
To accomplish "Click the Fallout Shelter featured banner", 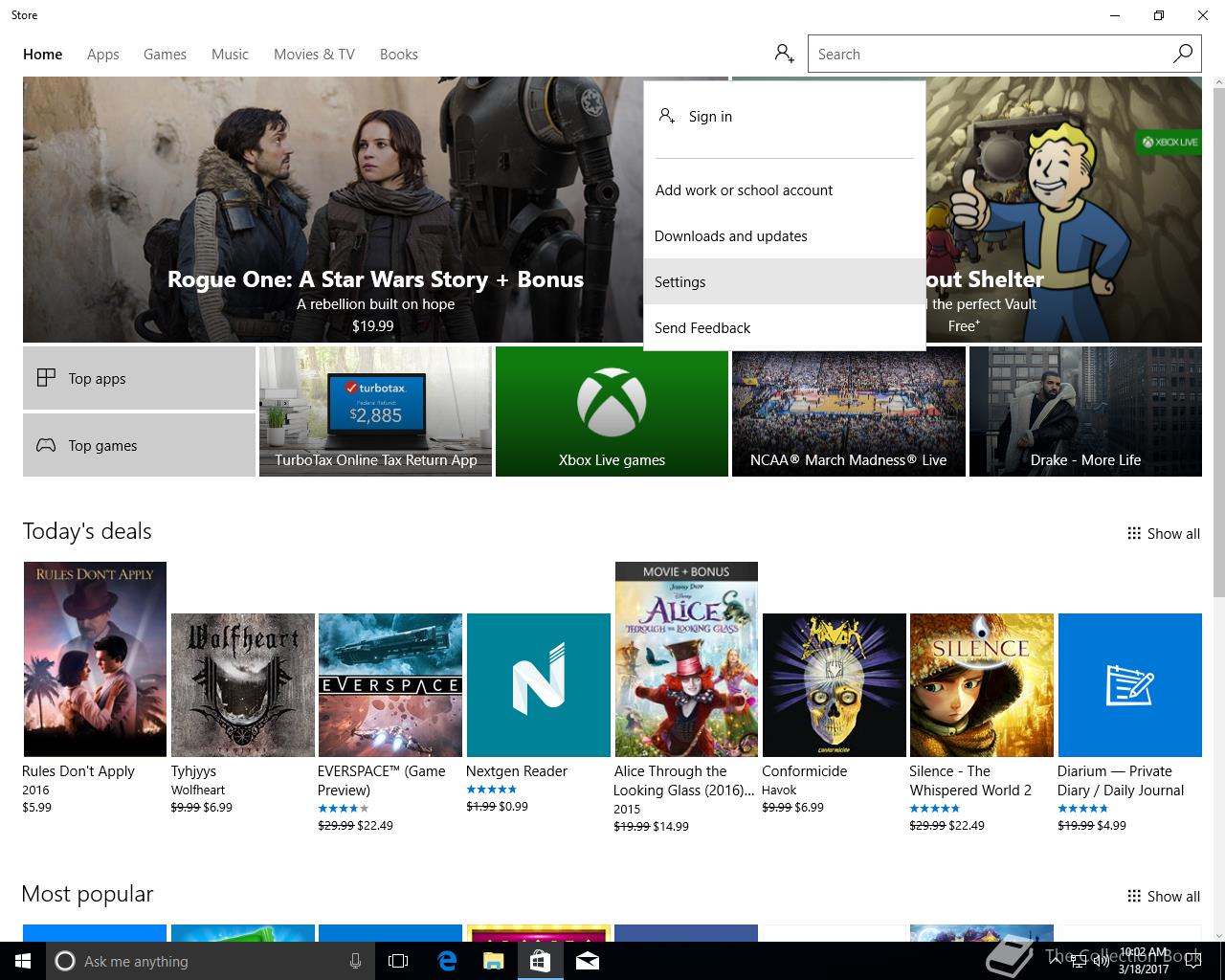I will [1063, 210].
